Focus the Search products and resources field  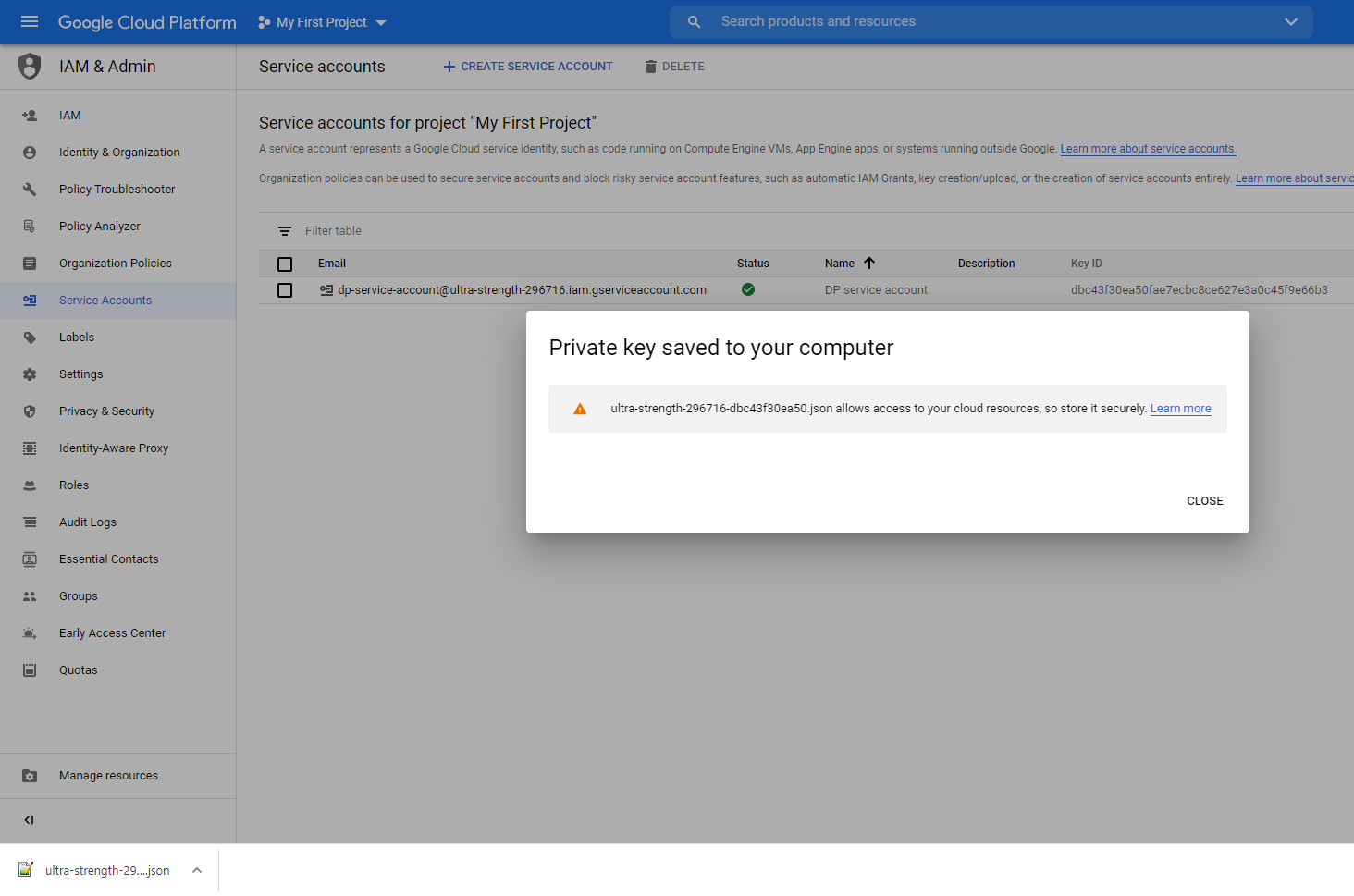[x=990, y=22]
